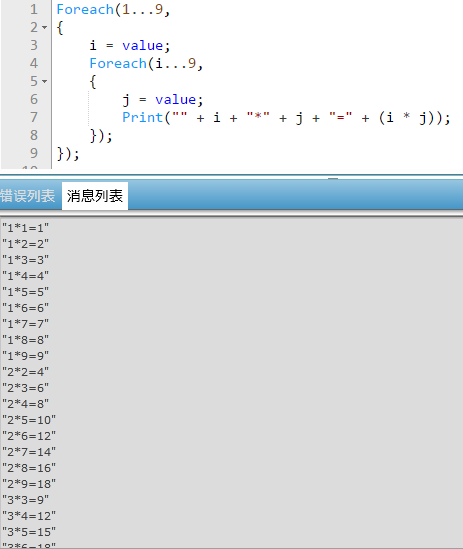Select output row "2*4=8"

click(x=26, y=404)
